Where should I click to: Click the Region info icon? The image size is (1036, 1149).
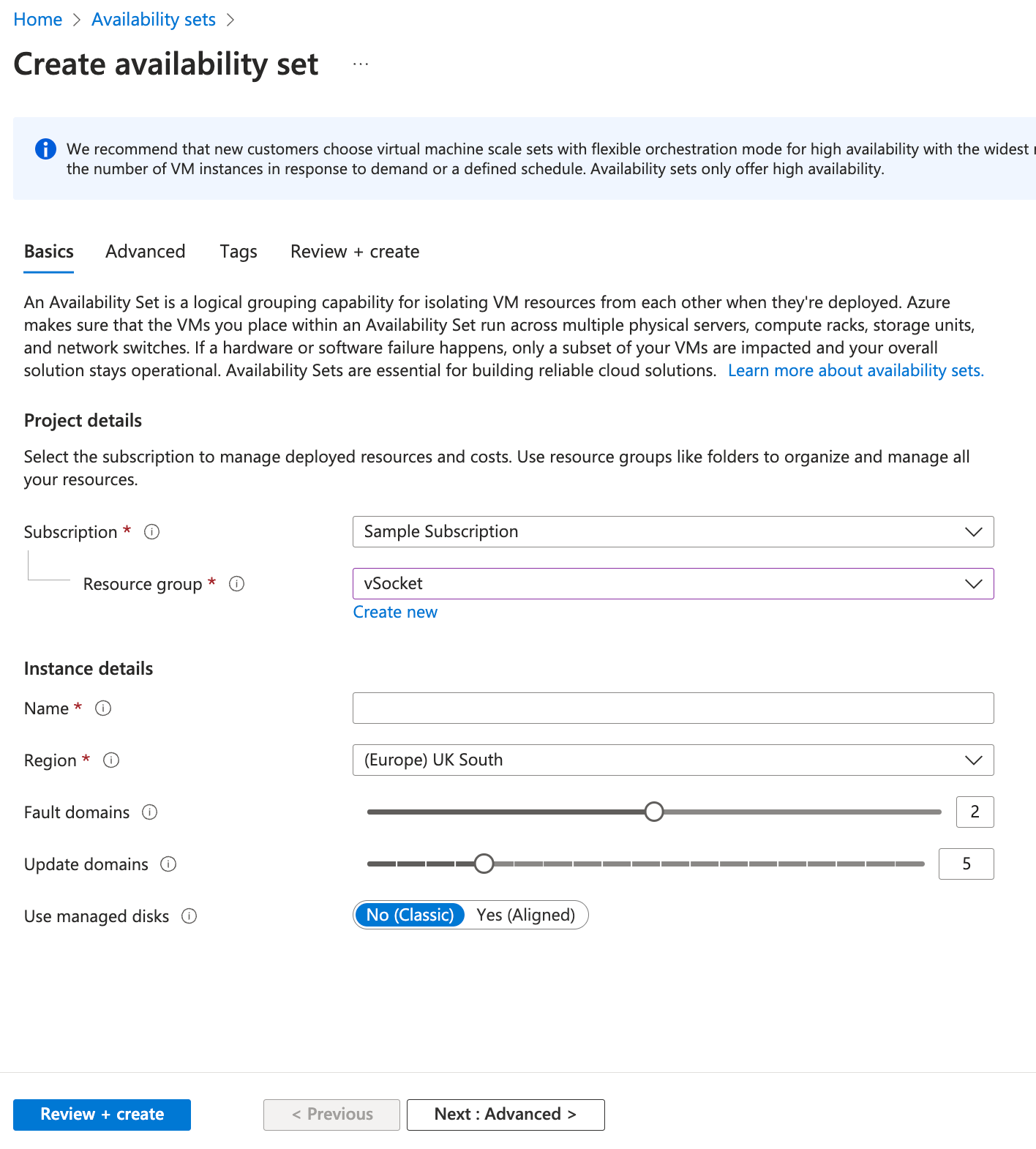tap(111, 760)
